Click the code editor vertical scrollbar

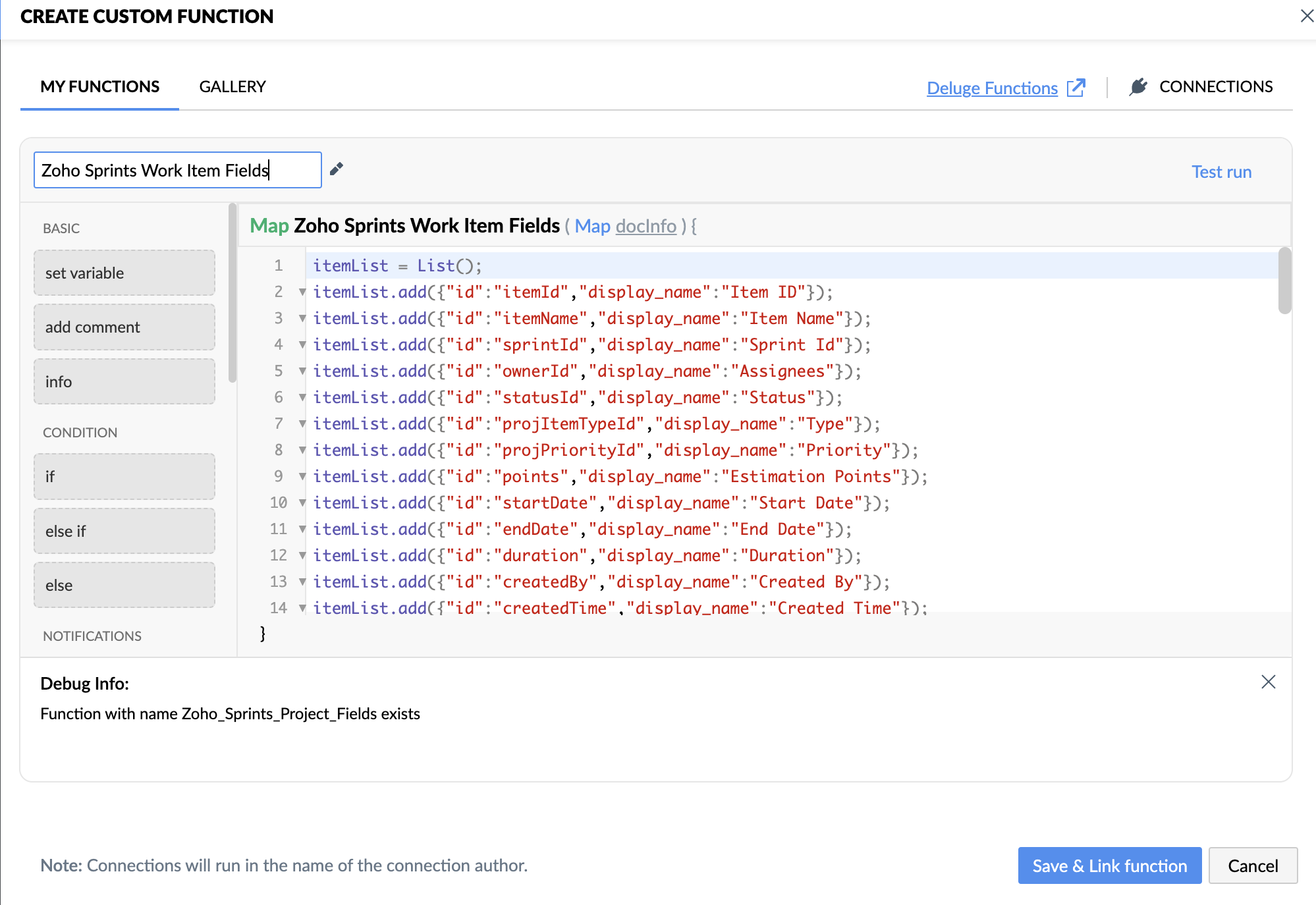click(1284, 281)
